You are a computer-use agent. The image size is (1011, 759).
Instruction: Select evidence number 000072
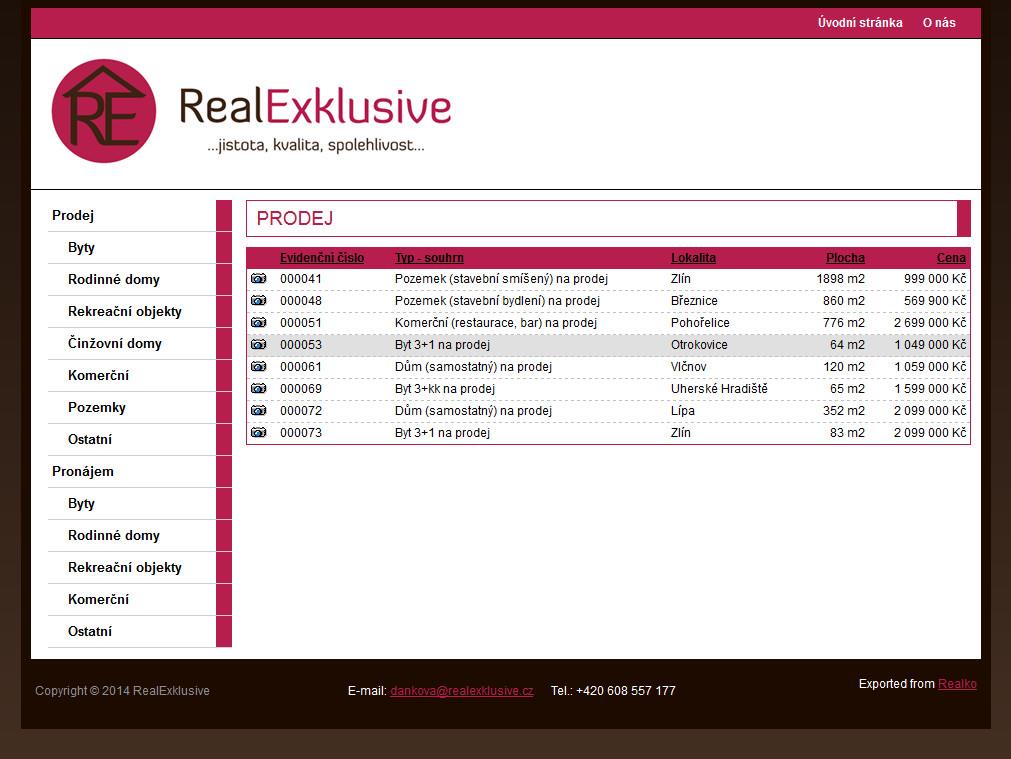300,410
